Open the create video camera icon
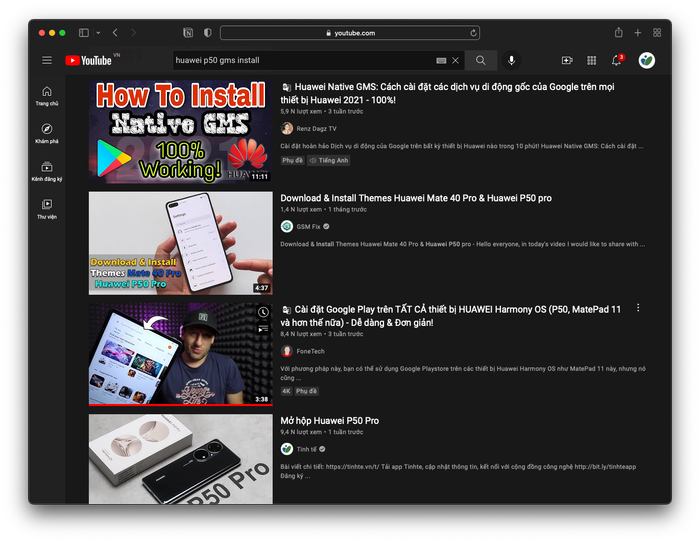The height and width of the screenshot is (542, 700). 567,60
